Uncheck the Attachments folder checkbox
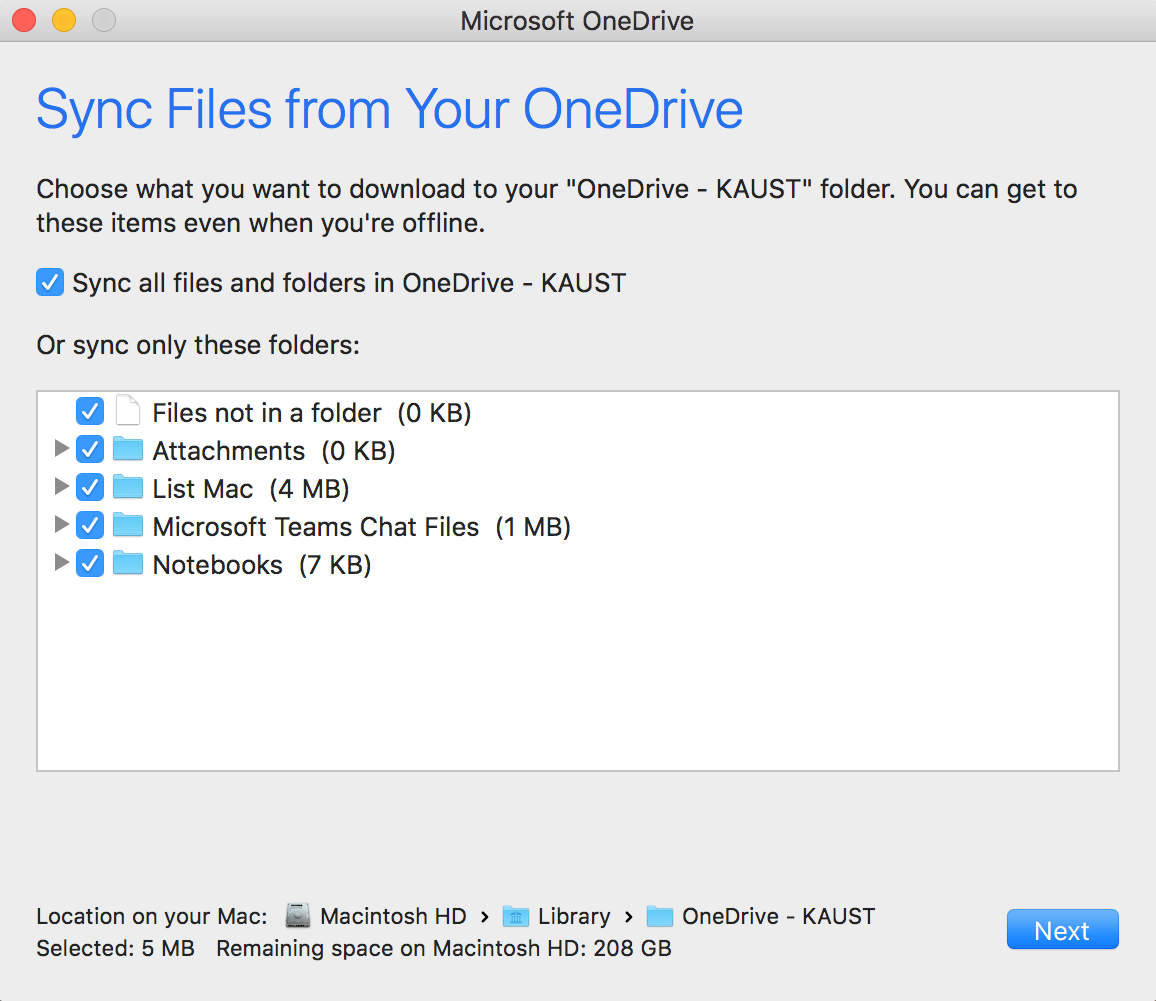This screenshot has width=1156, height=1001. pyautogui.click(x=90, y=449)
